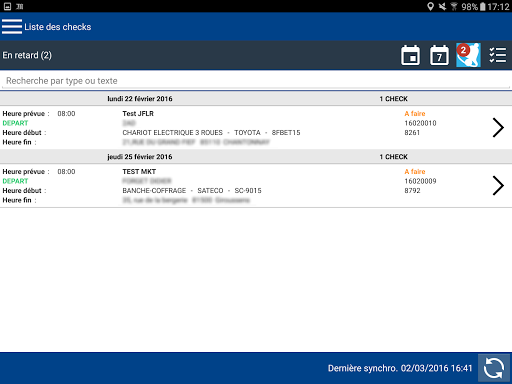Switch to seven-day calendar view
The image size is (512, 384).
click(x=439, y=55)
